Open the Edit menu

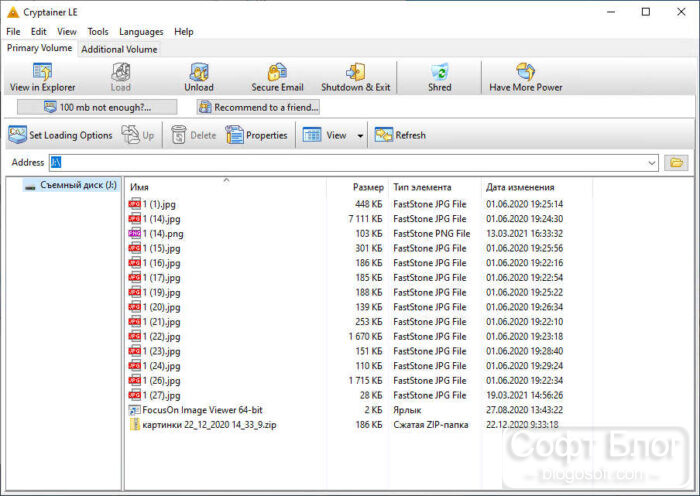pos(38,32)
